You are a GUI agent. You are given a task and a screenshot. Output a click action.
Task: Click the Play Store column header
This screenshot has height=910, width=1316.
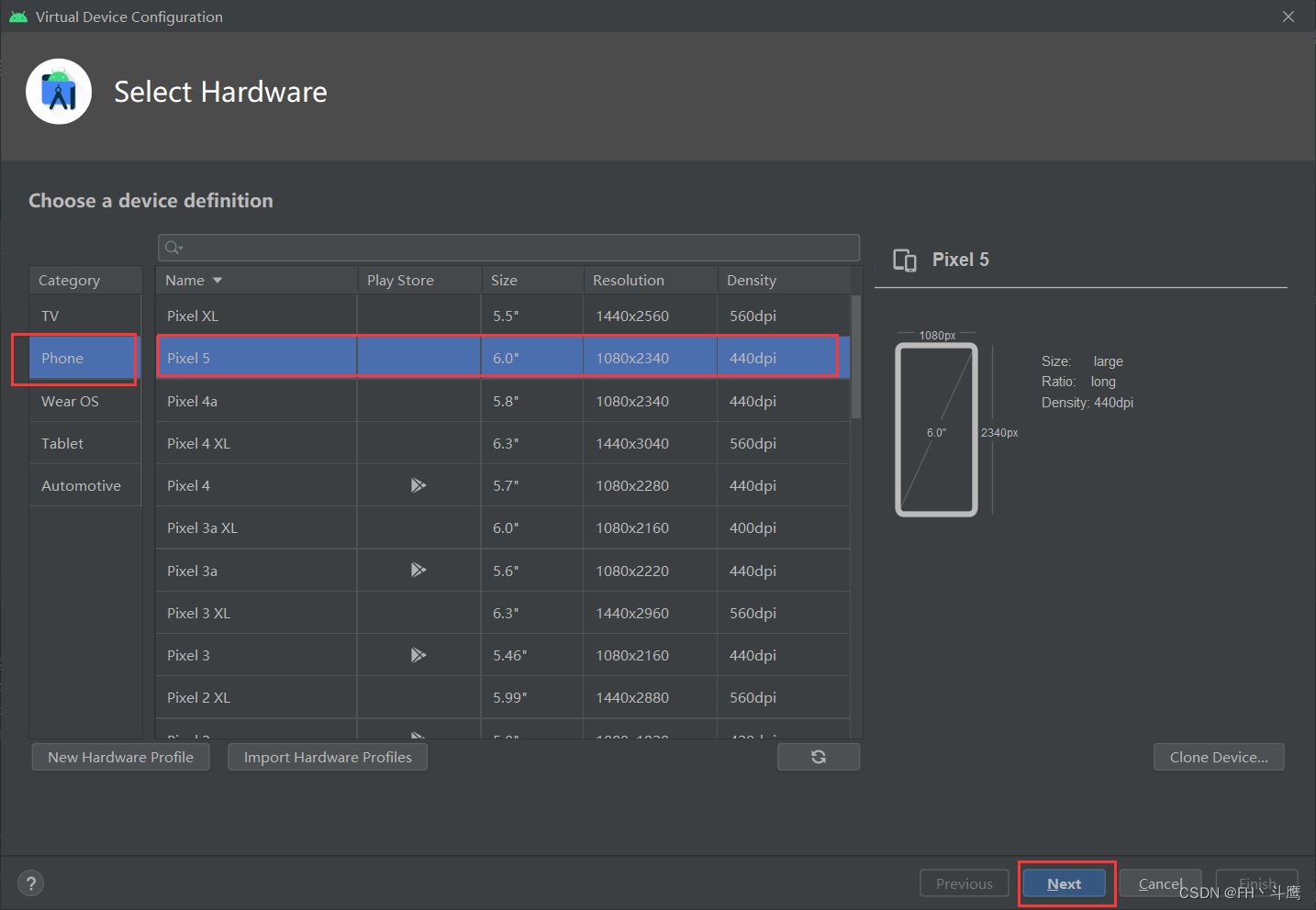tap(419, 280)
